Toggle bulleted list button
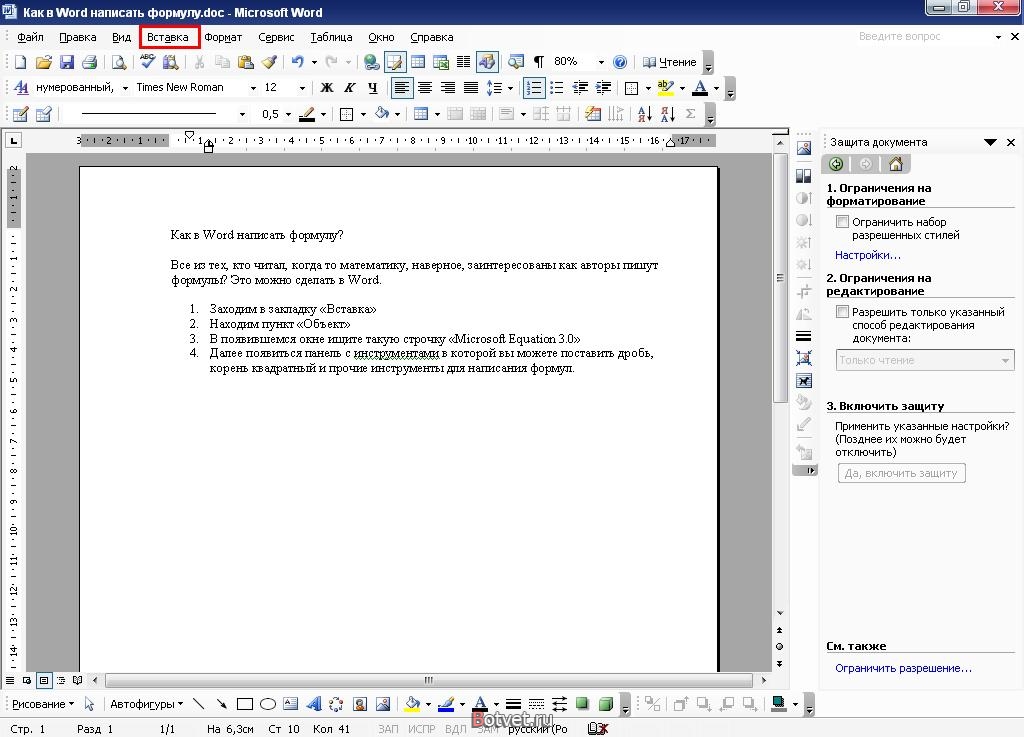The image size is (1024, 737). (x=556, y=87)
